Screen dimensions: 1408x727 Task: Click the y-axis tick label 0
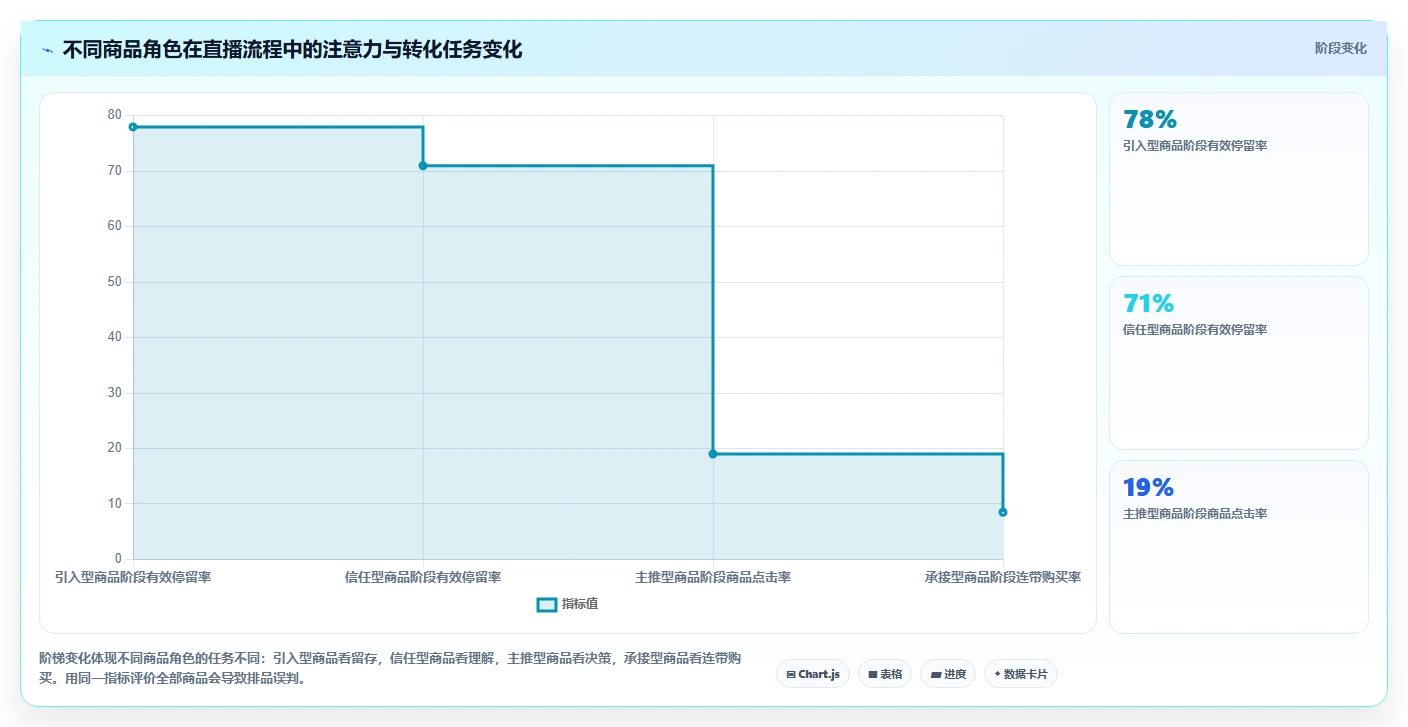pyautogui.click(x=118, y=559)
